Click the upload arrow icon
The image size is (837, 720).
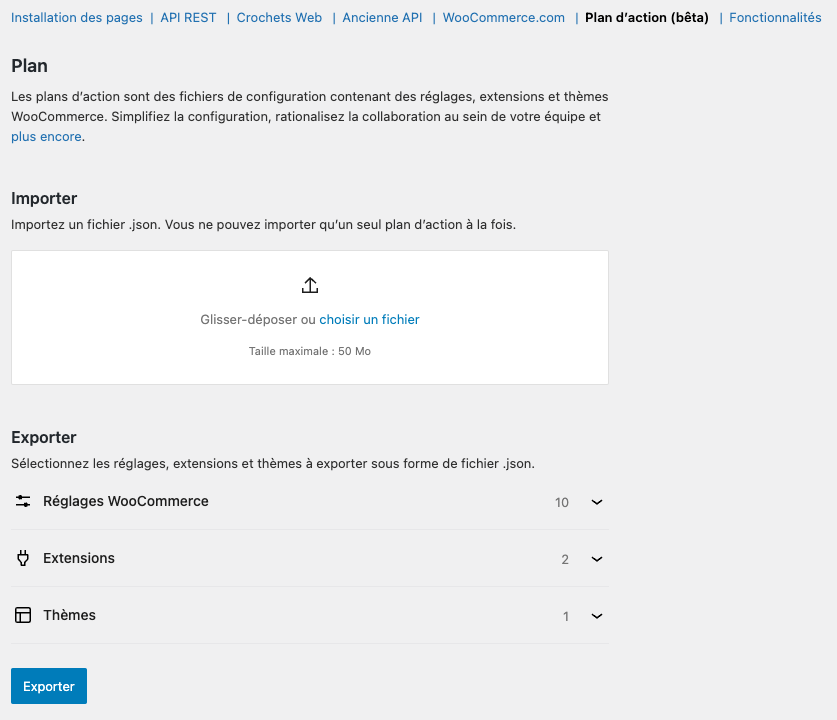click(310, 286)
